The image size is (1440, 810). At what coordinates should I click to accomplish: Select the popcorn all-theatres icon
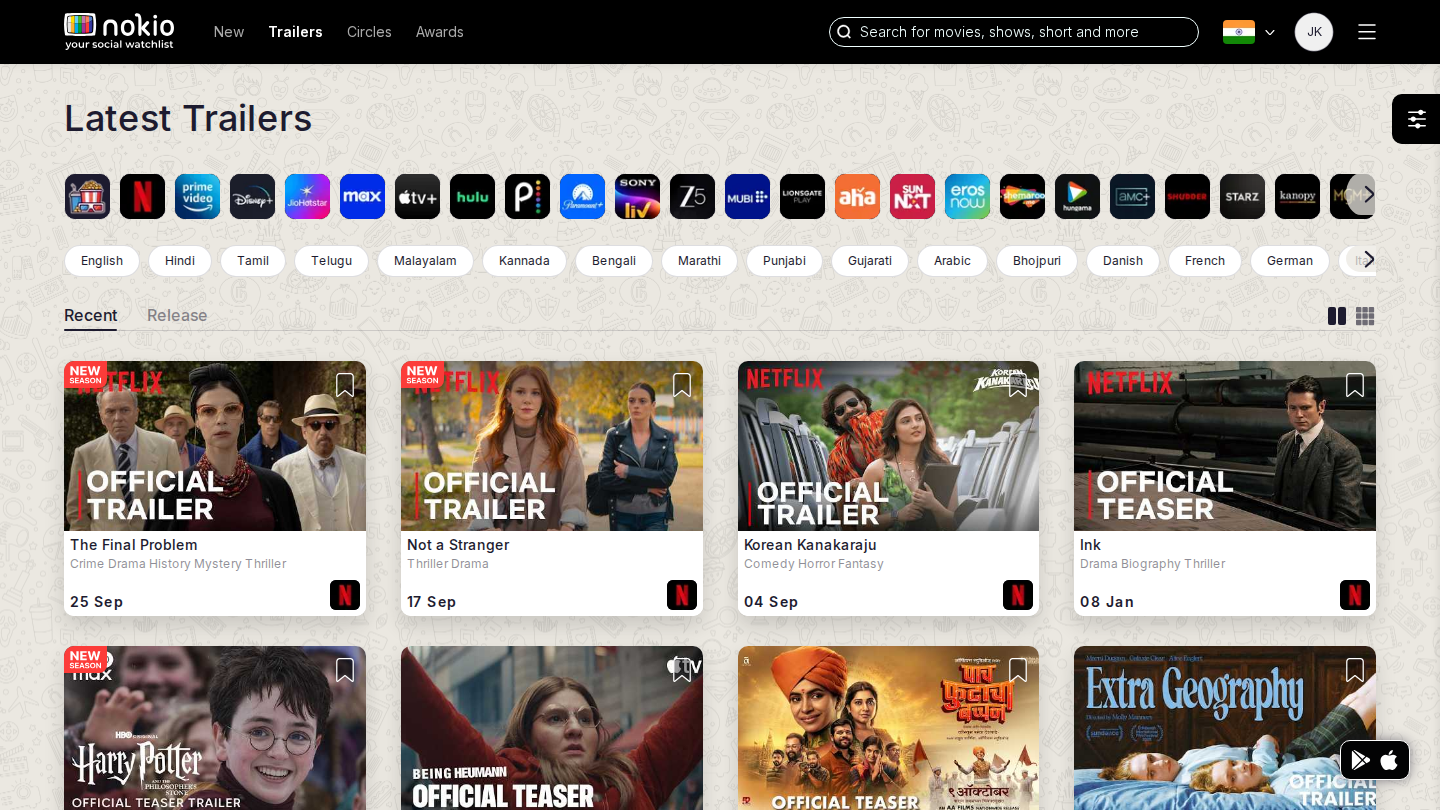point(87,196)
